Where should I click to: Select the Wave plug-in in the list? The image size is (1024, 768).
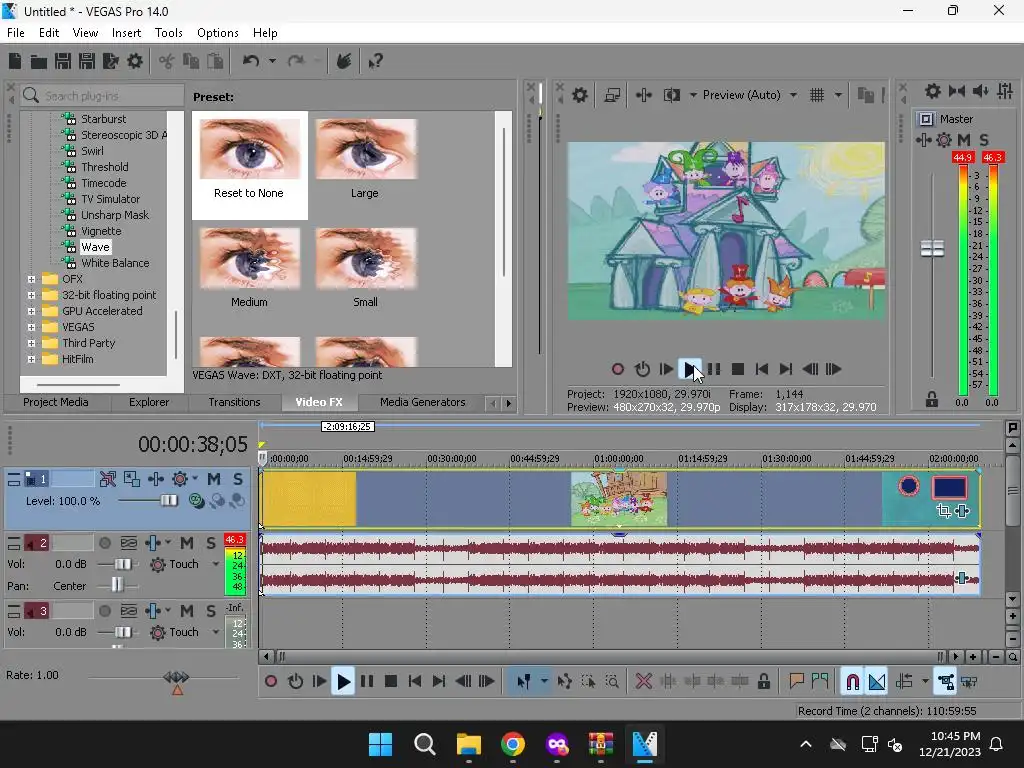pos(95,247)
